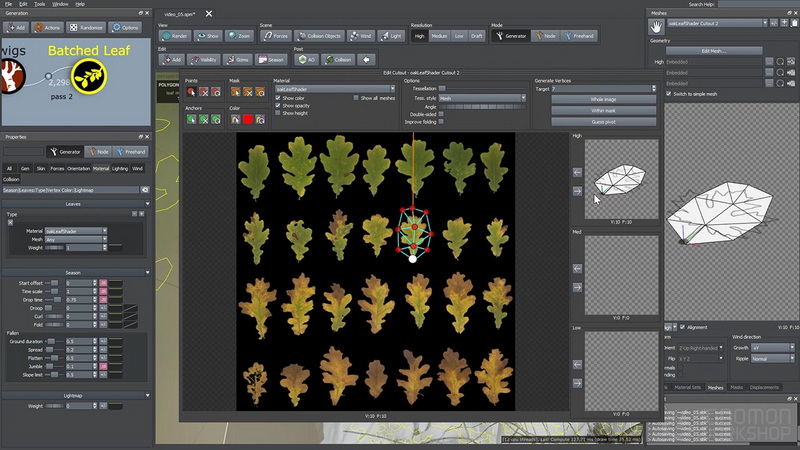Click the Randomize button in Generation panel
Screen dimensions: 800x450
[86, 28]
